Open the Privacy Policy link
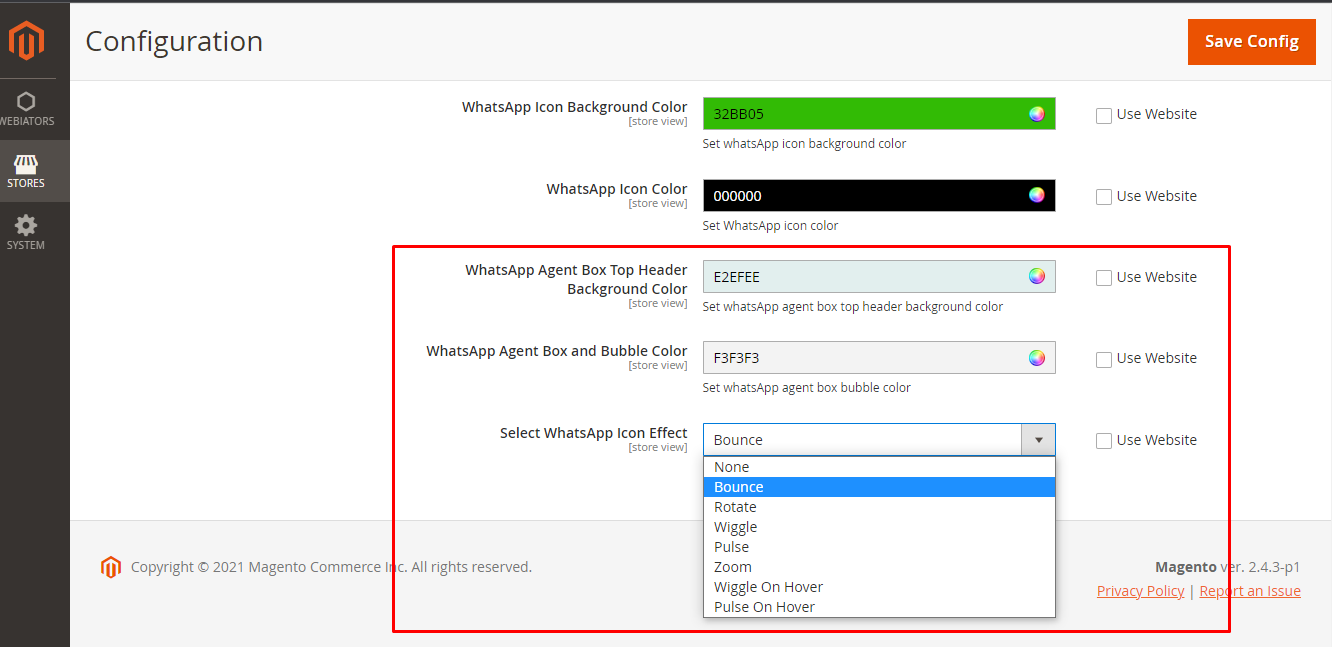Viewport: 1332px width, 647px height. click(x=1140, y=591)
